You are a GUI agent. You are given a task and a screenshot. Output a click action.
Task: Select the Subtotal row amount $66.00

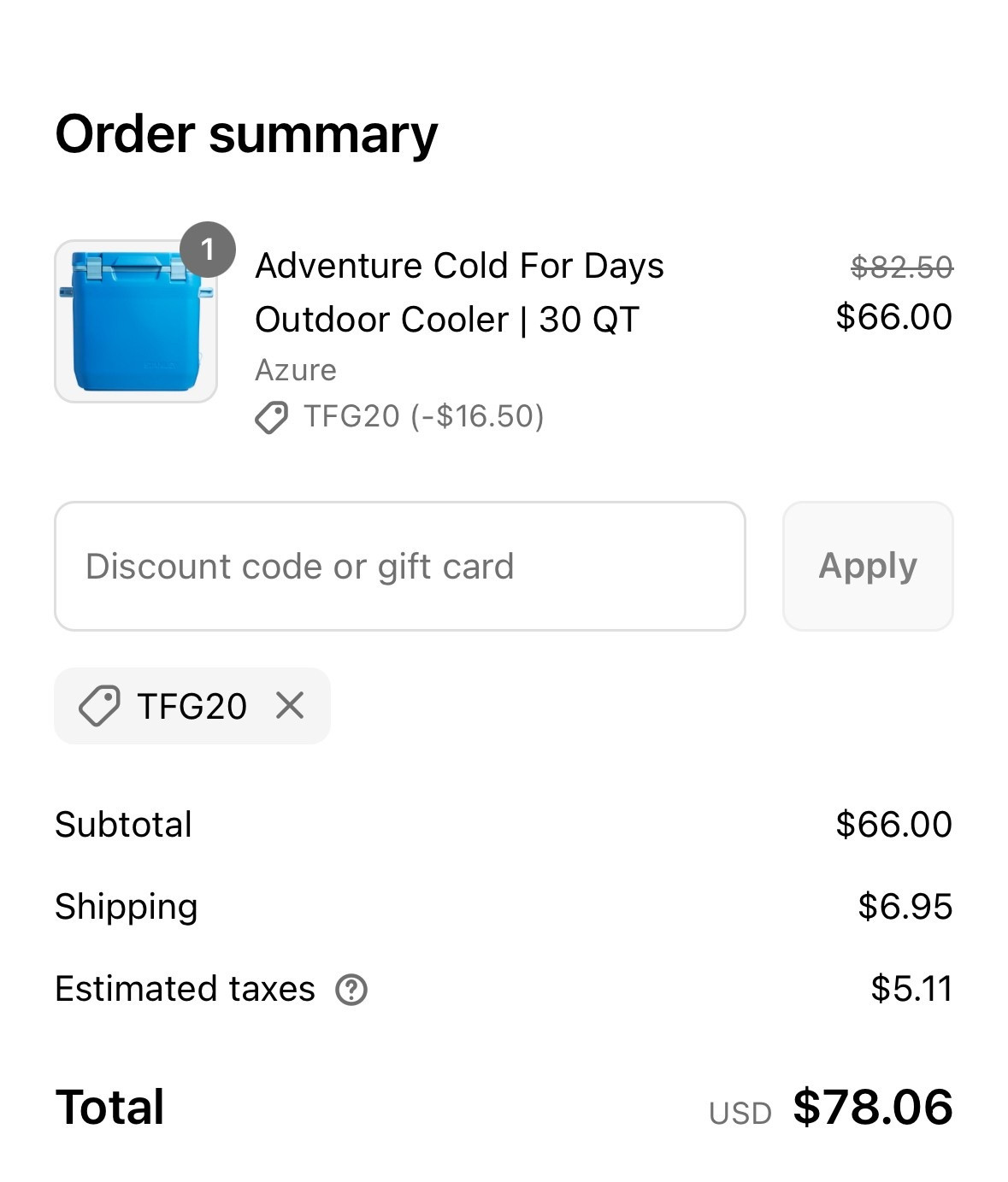point(893,823)
